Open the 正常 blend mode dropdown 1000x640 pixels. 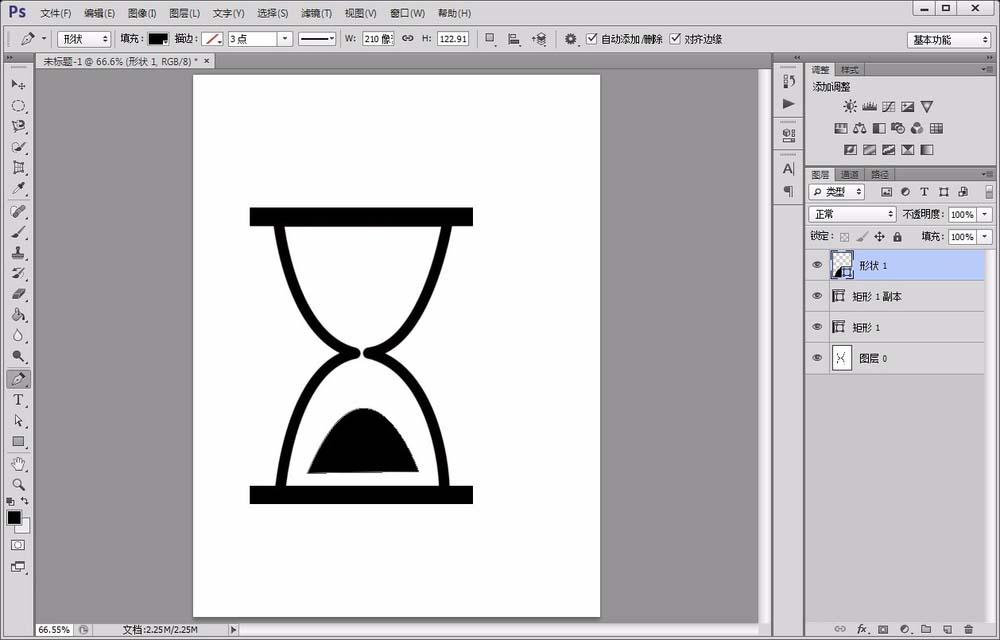click(852, 214)
